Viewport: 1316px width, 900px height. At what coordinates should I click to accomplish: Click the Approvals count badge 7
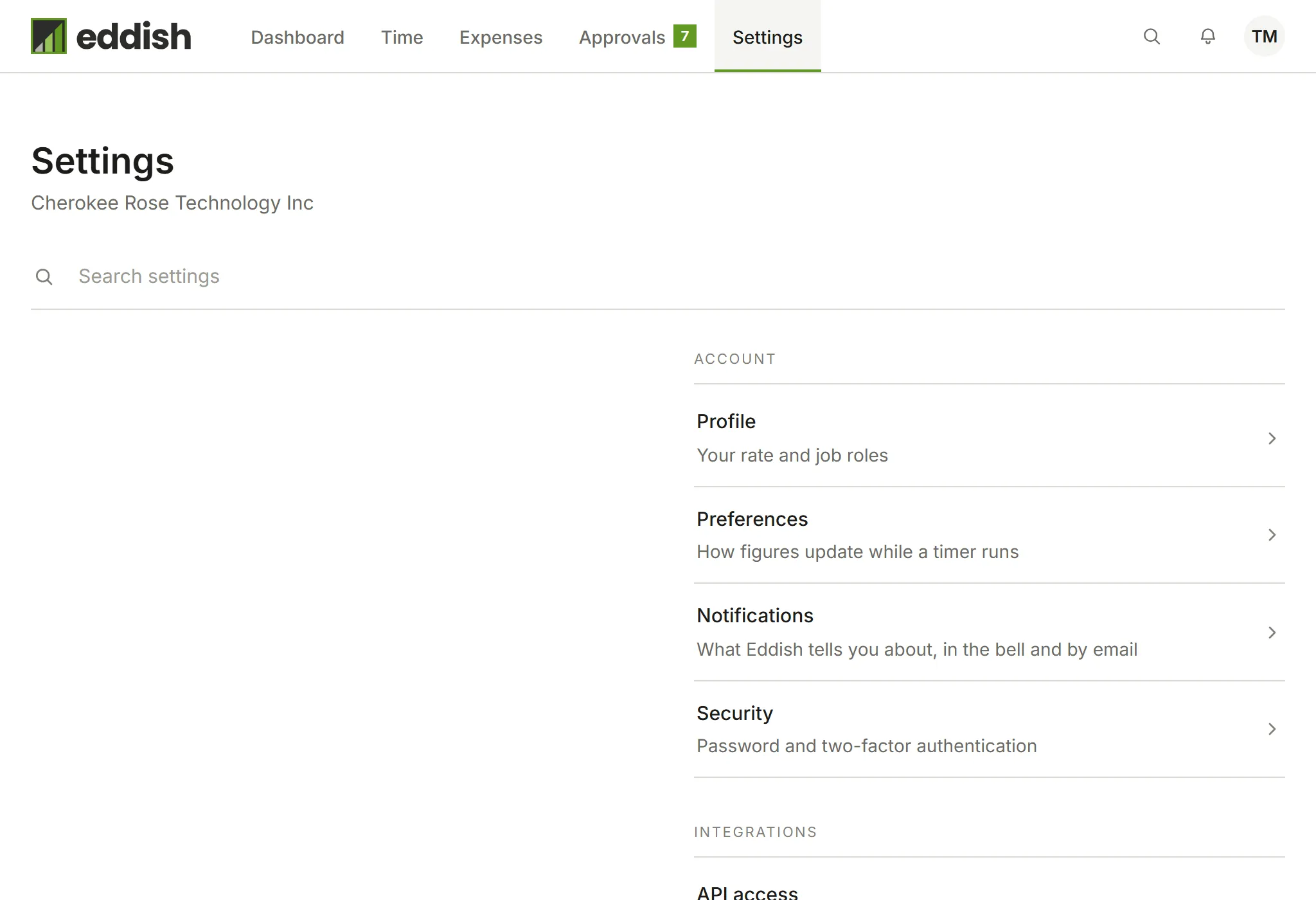[685, 36]
